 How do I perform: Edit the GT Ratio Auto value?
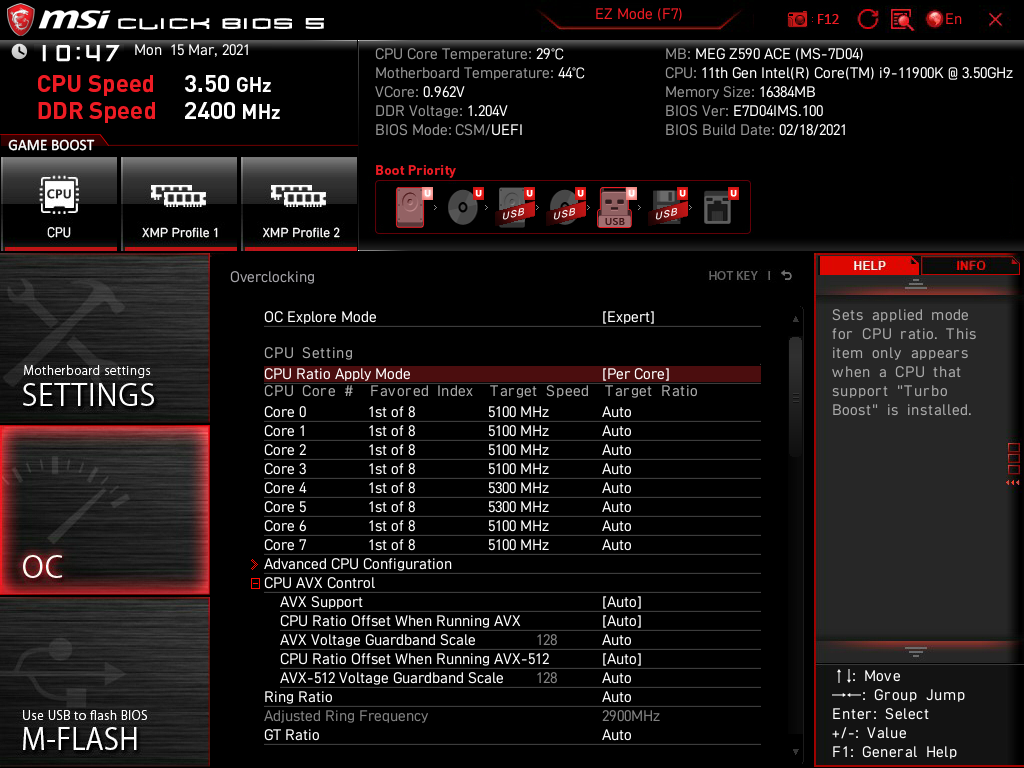(616, 735)
